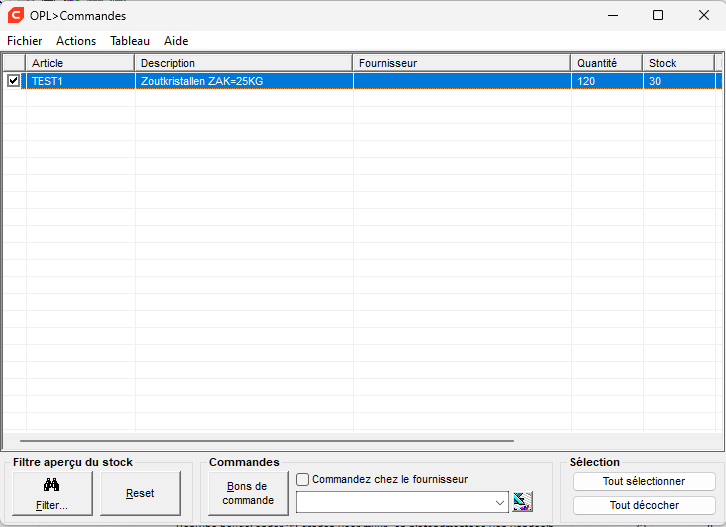
Task: Select the TEST1 article cell
Action: pos(81,81)
